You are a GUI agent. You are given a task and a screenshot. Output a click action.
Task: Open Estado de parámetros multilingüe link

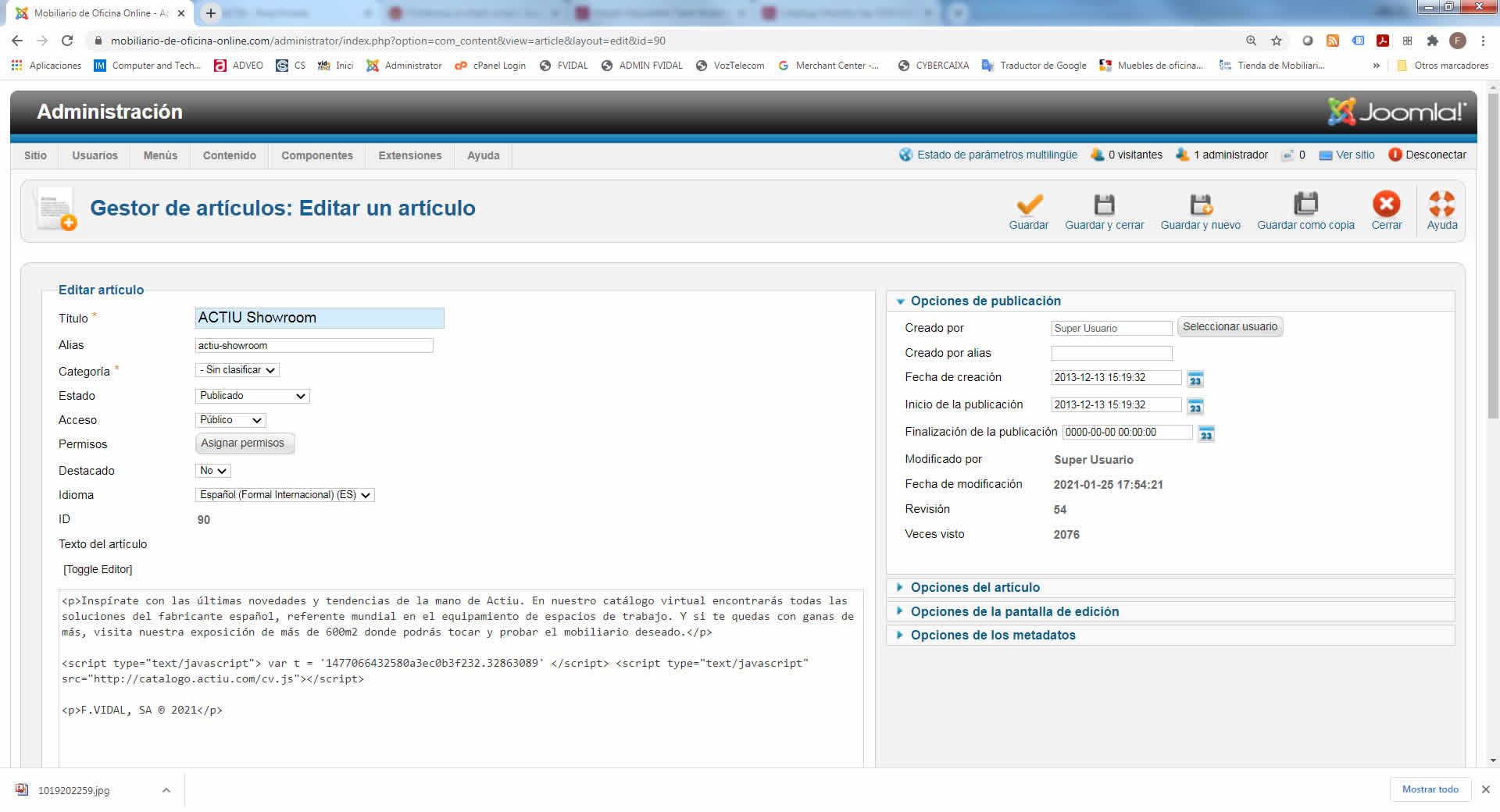point(996,155)
